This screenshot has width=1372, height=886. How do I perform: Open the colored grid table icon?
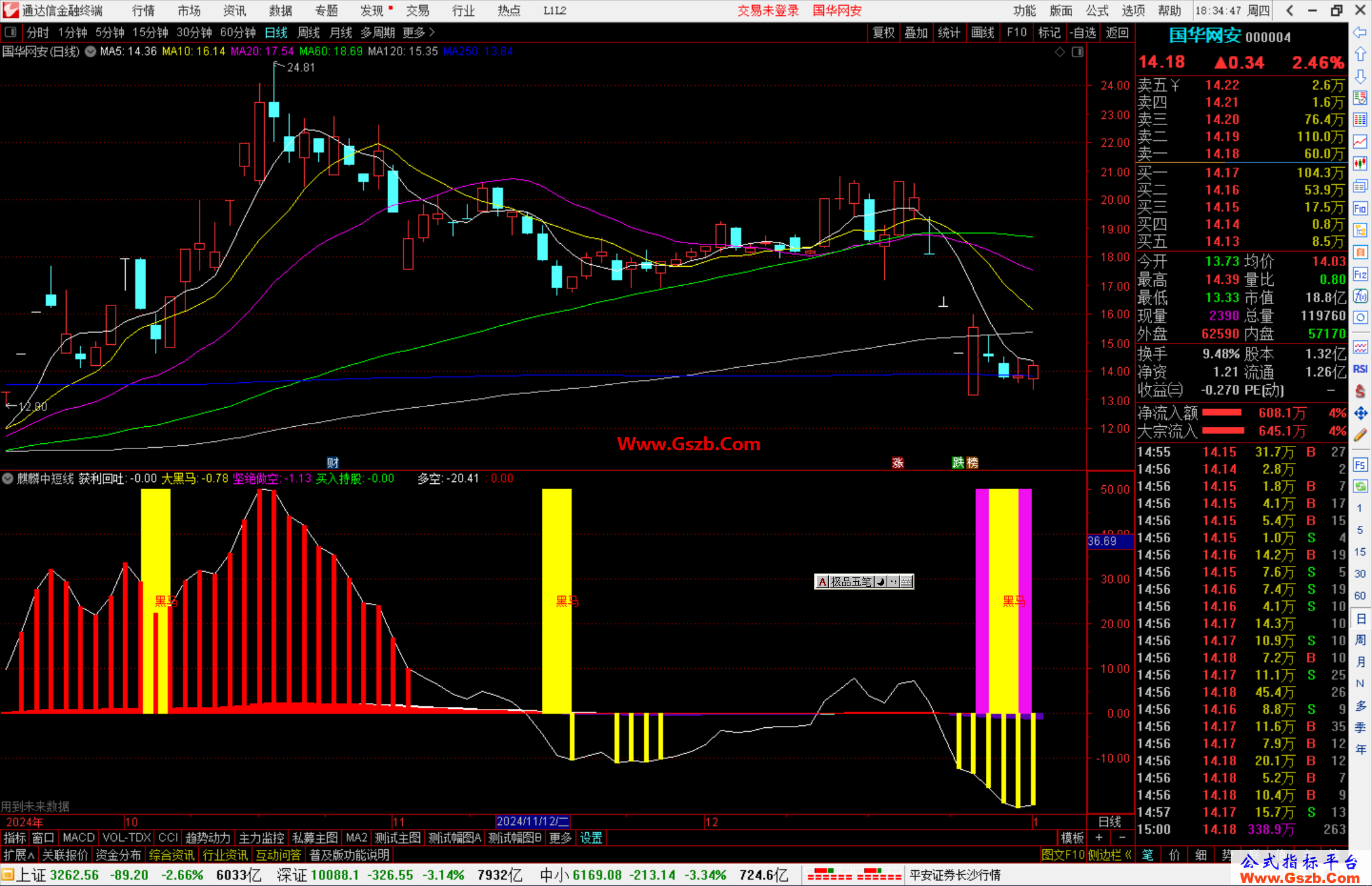point(1360,120)
